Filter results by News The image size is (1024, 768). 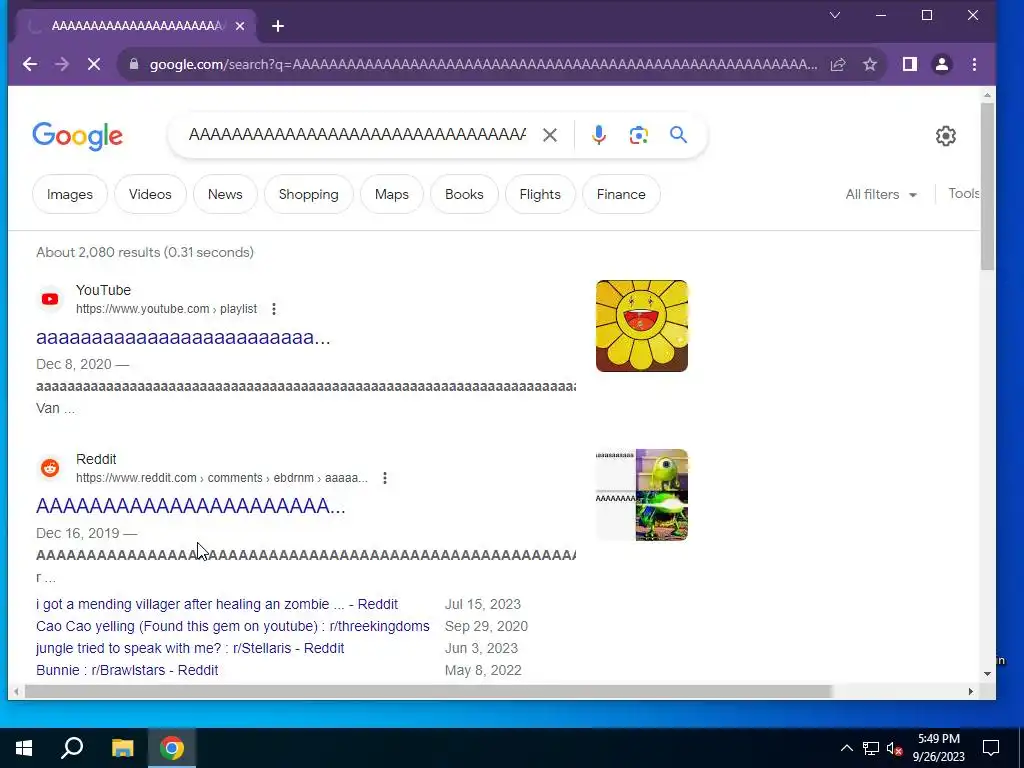[x=225, y=194]
